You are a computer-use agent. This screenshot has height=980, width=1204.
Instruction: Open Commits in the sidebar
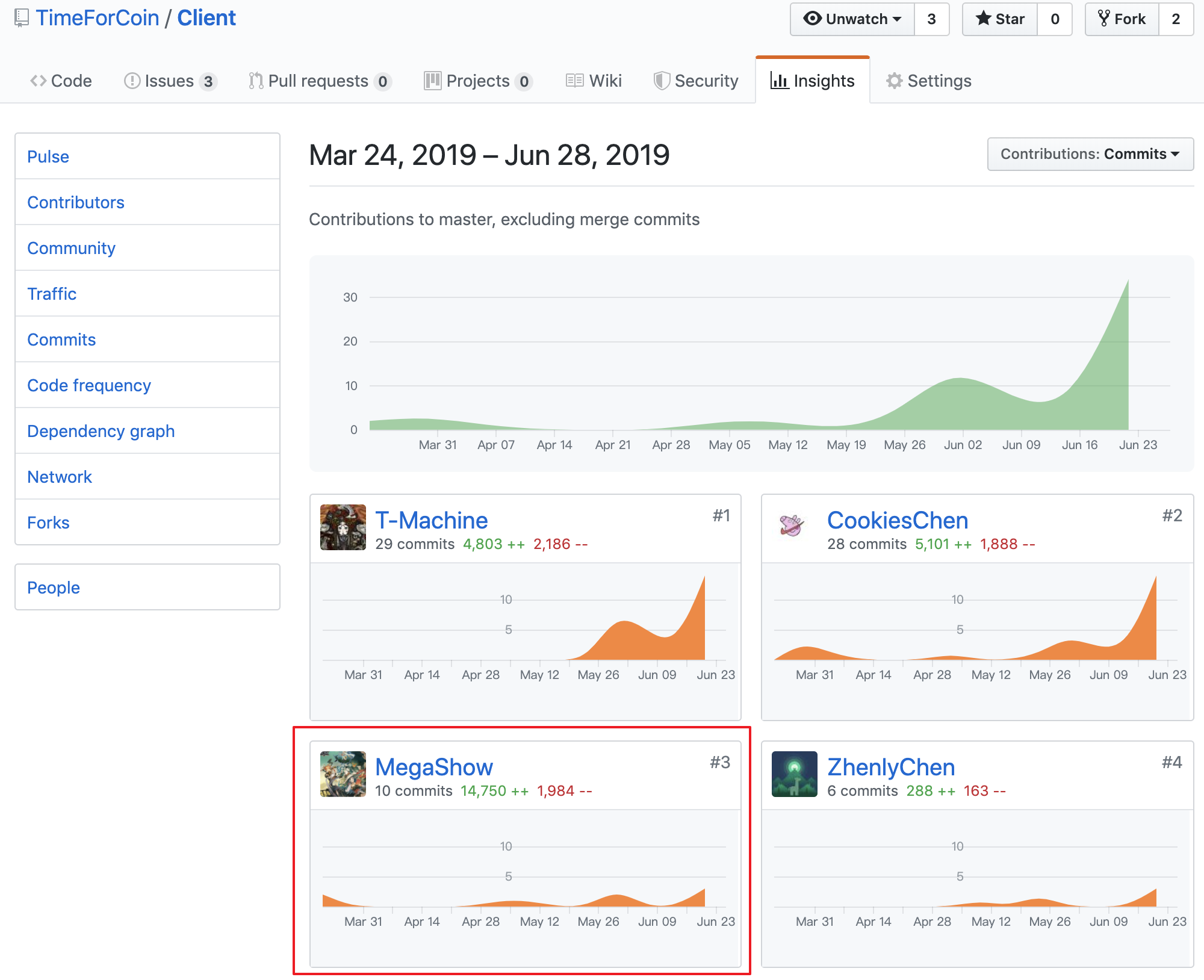(x=147, y=340)
